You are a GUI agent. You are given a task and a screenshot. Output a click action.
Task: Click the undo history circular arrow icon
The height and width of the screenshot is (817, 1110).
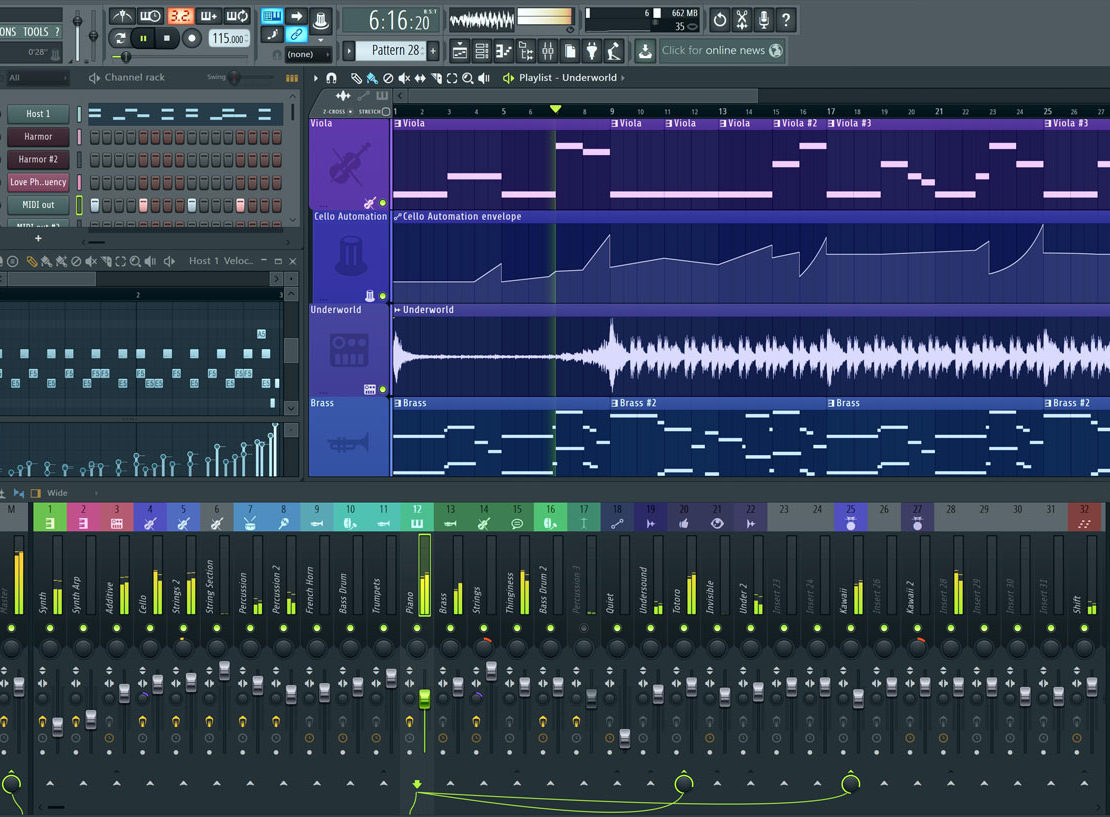click(x=720, y=19)
